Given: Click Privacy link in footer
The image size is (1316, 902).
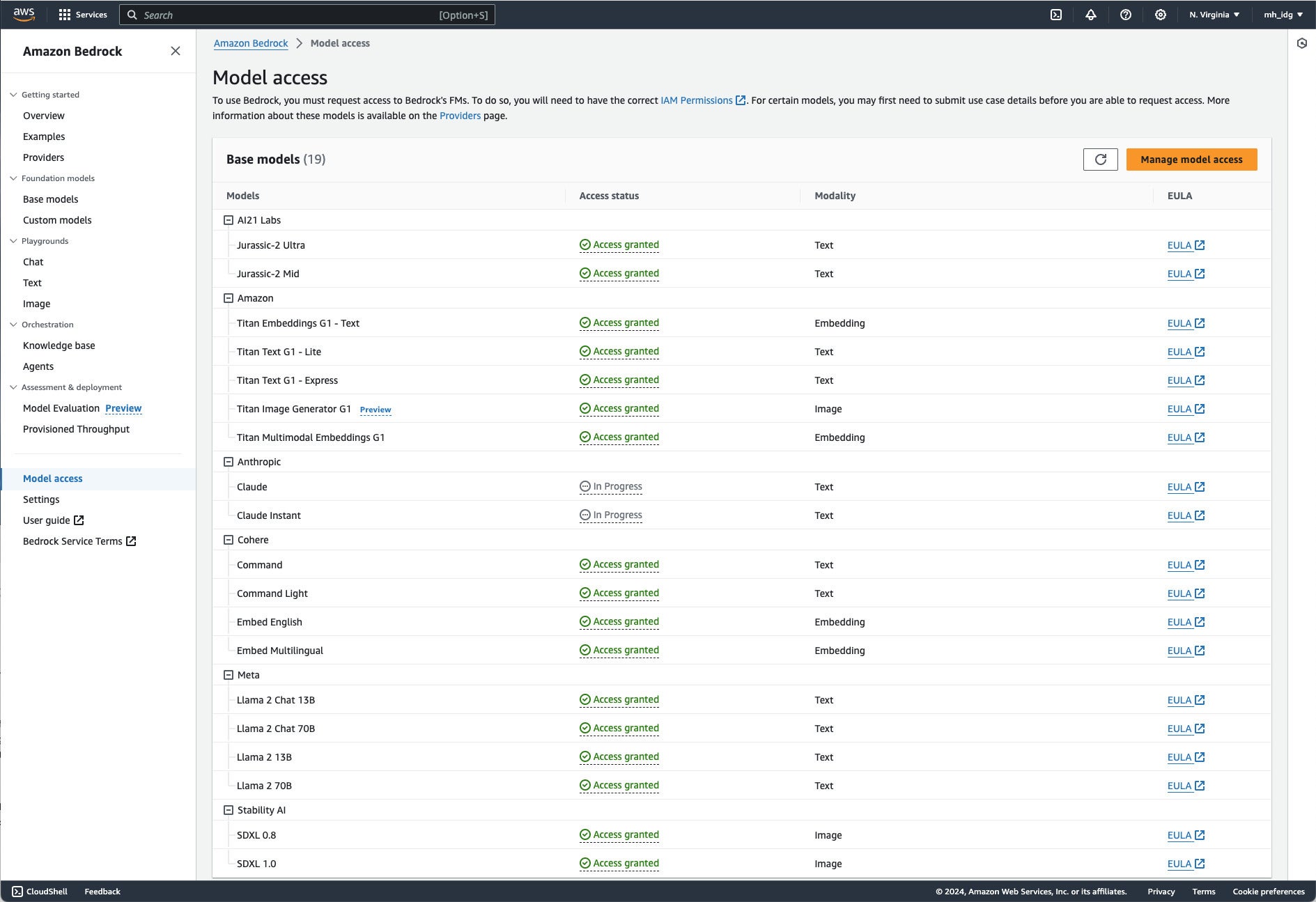Looking at the screenshot, I should [x=1161, y=892].
